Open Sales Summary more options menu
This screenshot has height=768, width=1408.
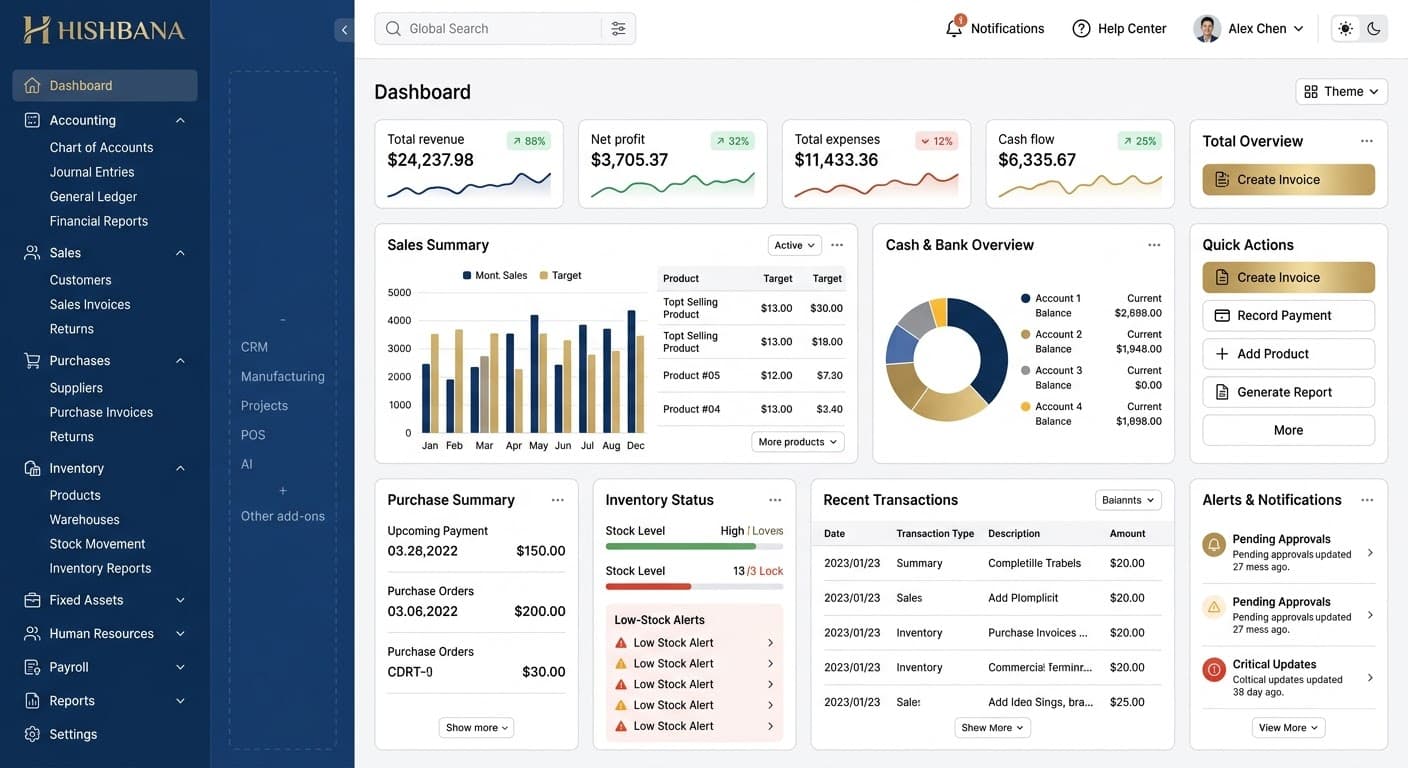[837, 245]
